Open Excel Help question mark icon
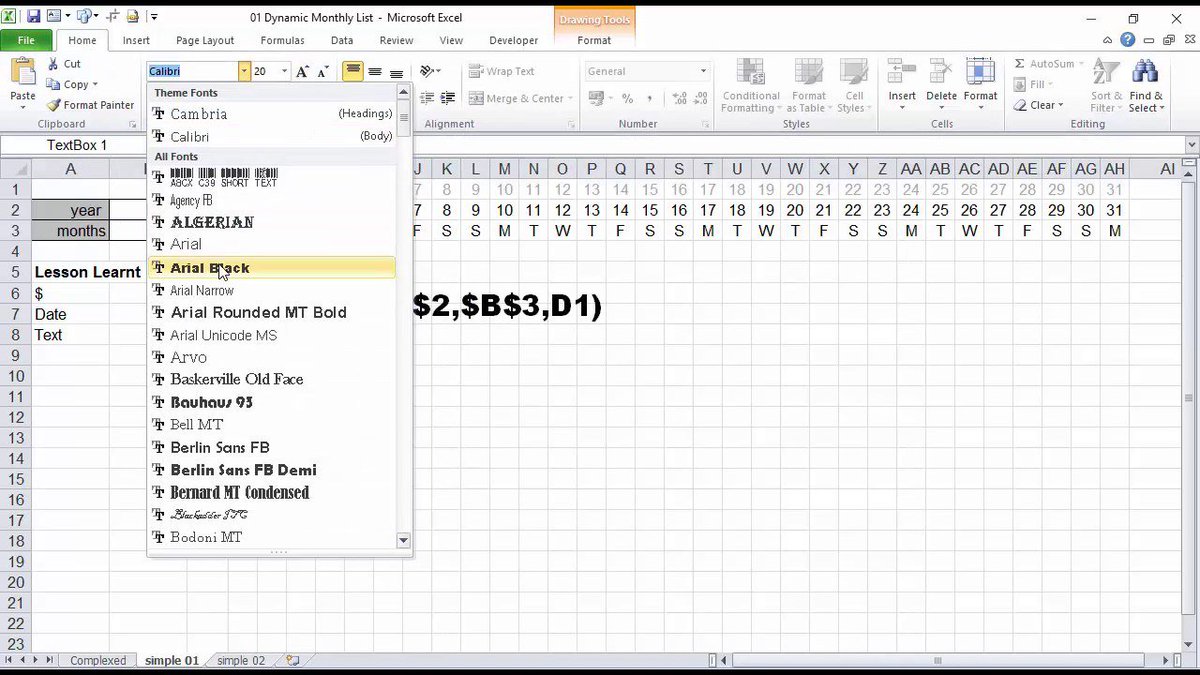 point(1127,41)
